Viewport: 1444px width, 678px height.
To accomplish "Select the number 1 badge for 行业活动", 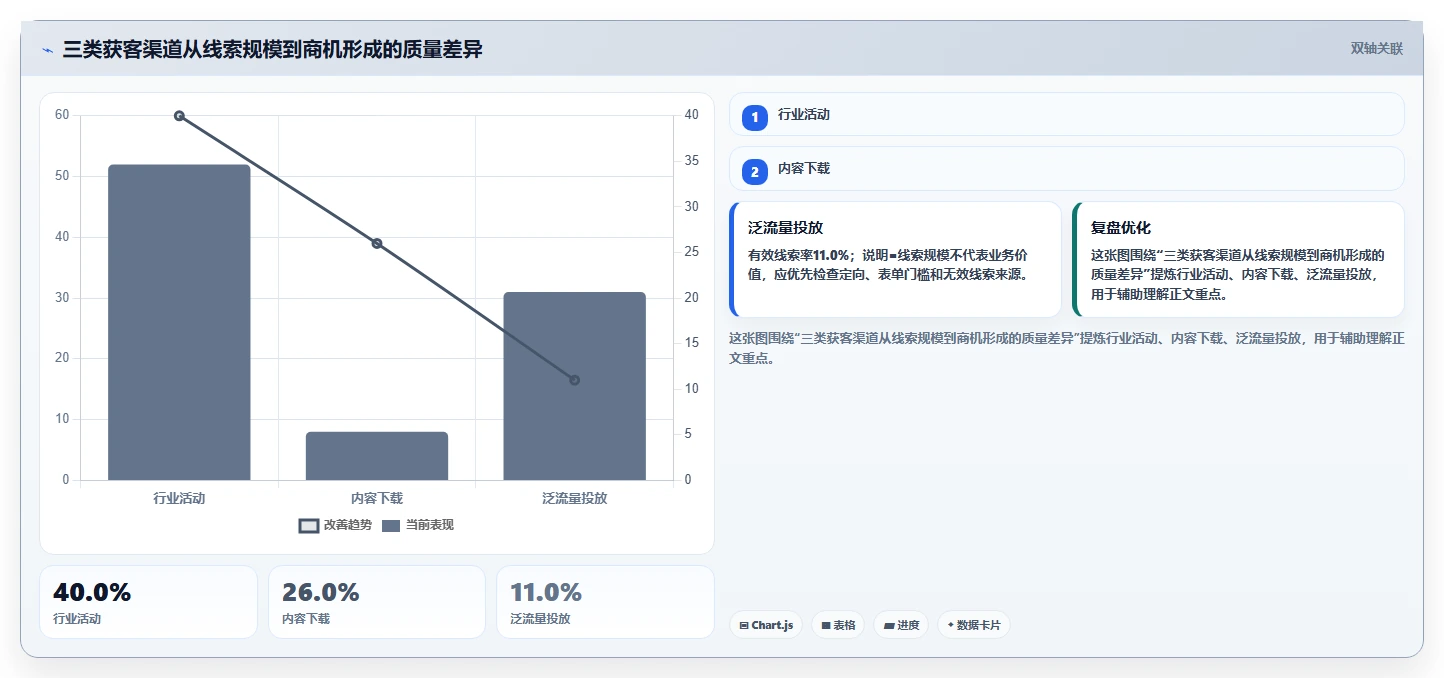I will (x=755, y=117).
